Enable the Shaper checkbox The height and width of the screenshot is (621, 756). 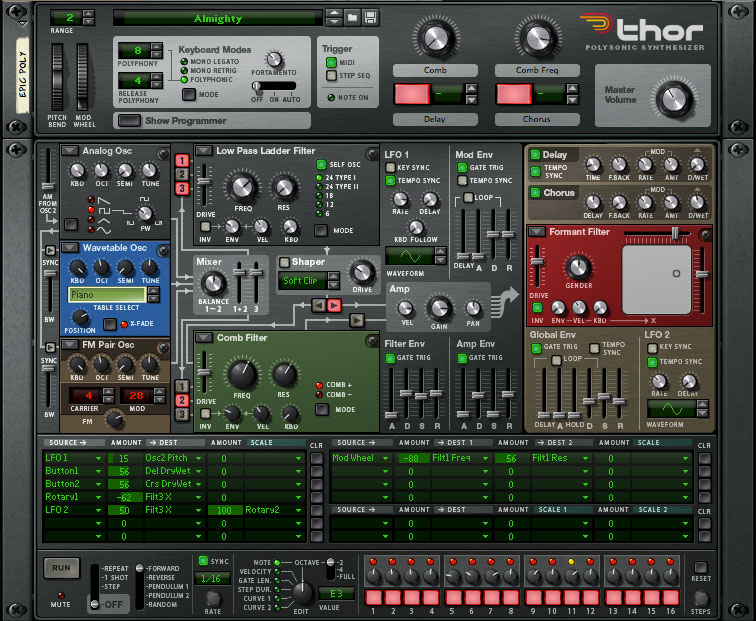pos(284,262)
